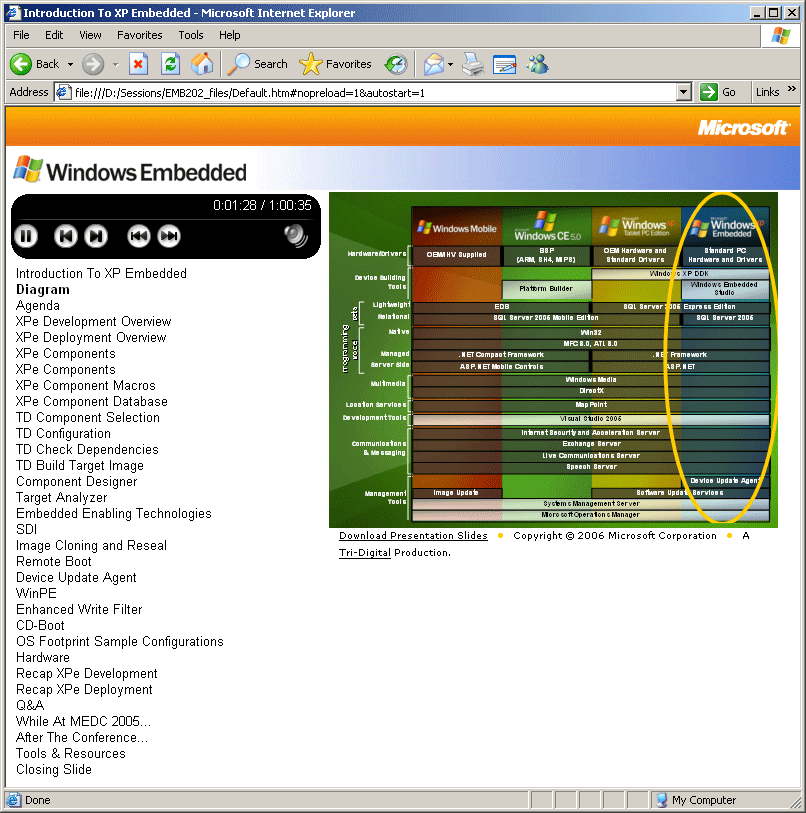Jump to the Q&A slide
This screenshot has width=806, height=813.
30,706
